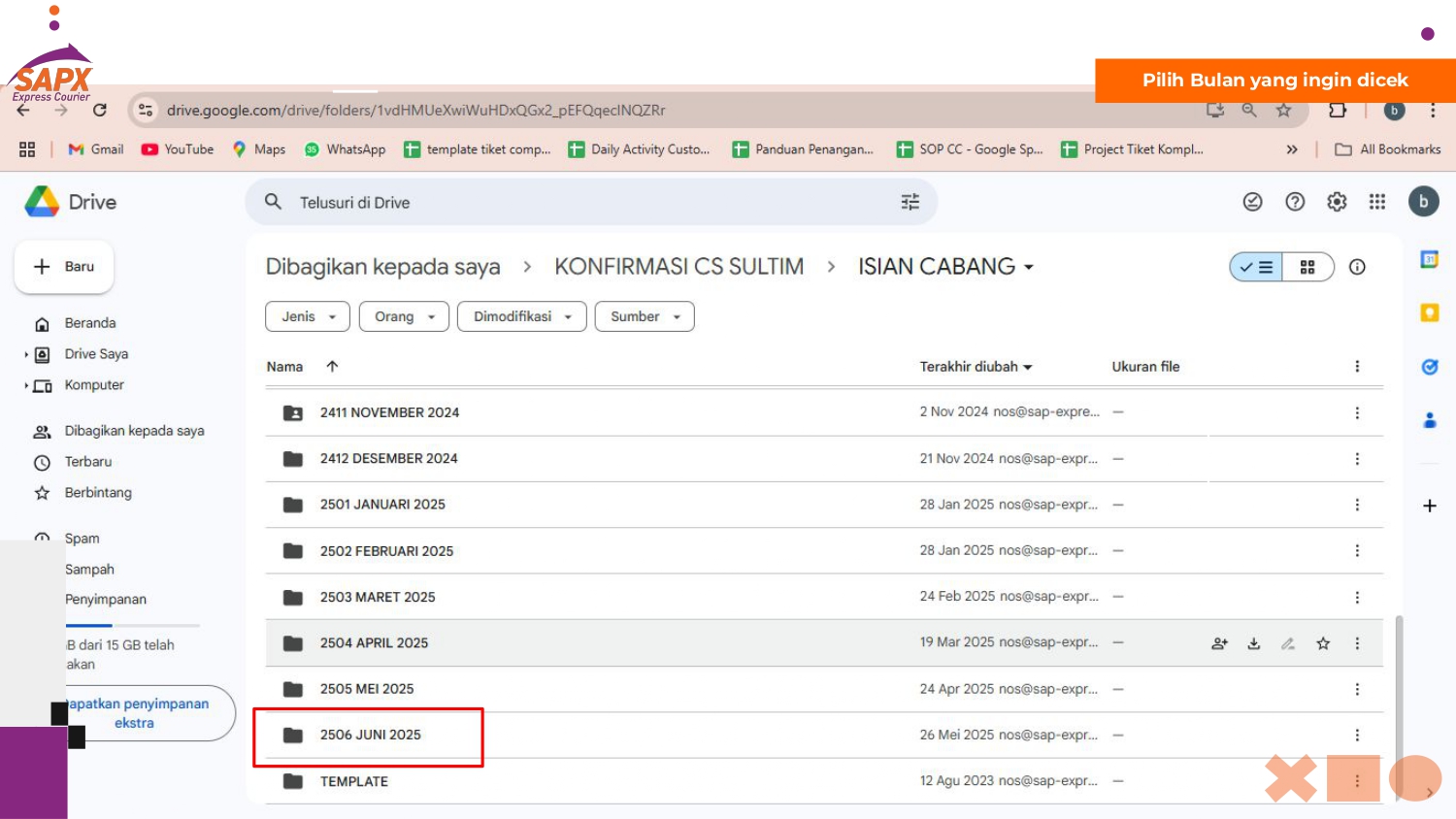The image size is (1456, 819).
Task: Open more actions for 2503 MARET 2025
Action: coord(1357,598)
